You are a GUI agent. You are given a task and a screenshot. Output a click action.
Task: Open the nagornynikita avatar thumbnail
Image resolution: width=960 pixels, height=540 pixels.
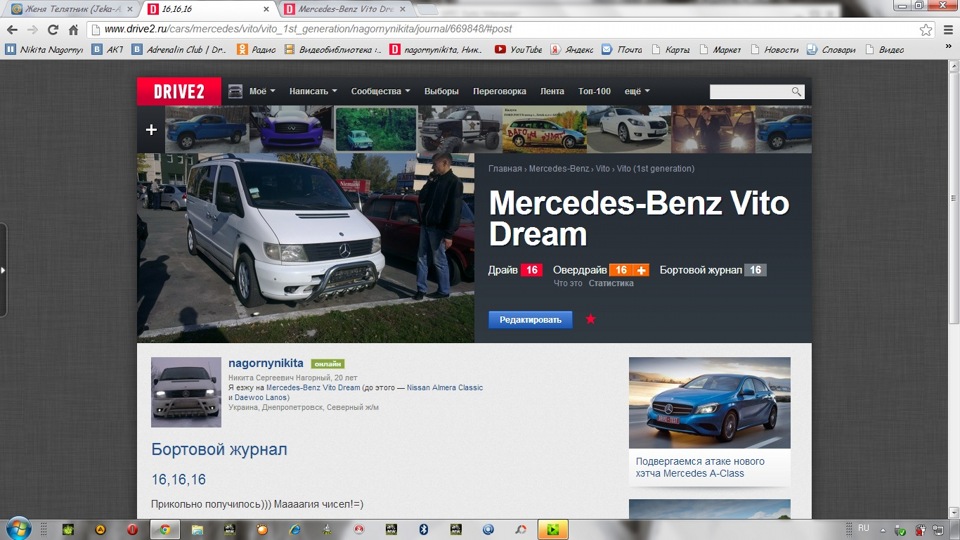[x=186, y=392]
